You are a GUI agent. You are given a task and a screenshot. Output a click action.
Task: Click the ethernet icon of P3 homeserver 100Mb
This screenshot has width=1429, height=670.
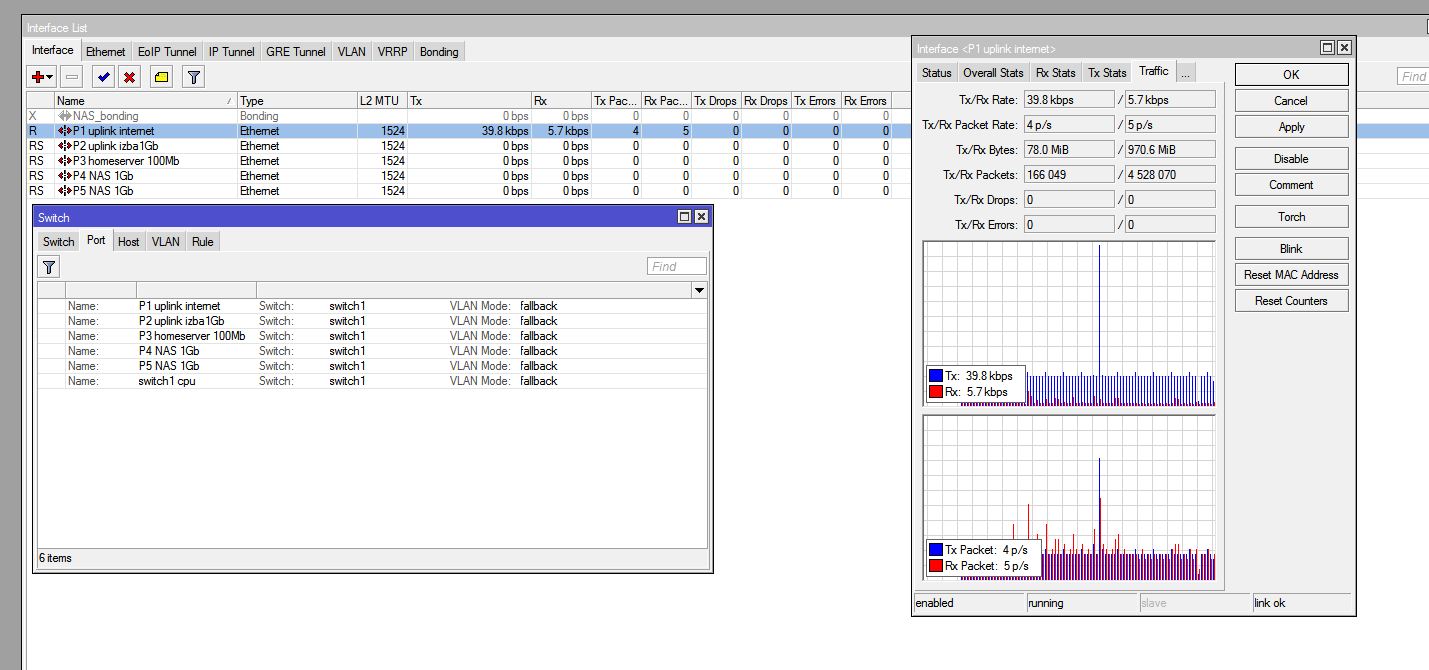[65, 161]
